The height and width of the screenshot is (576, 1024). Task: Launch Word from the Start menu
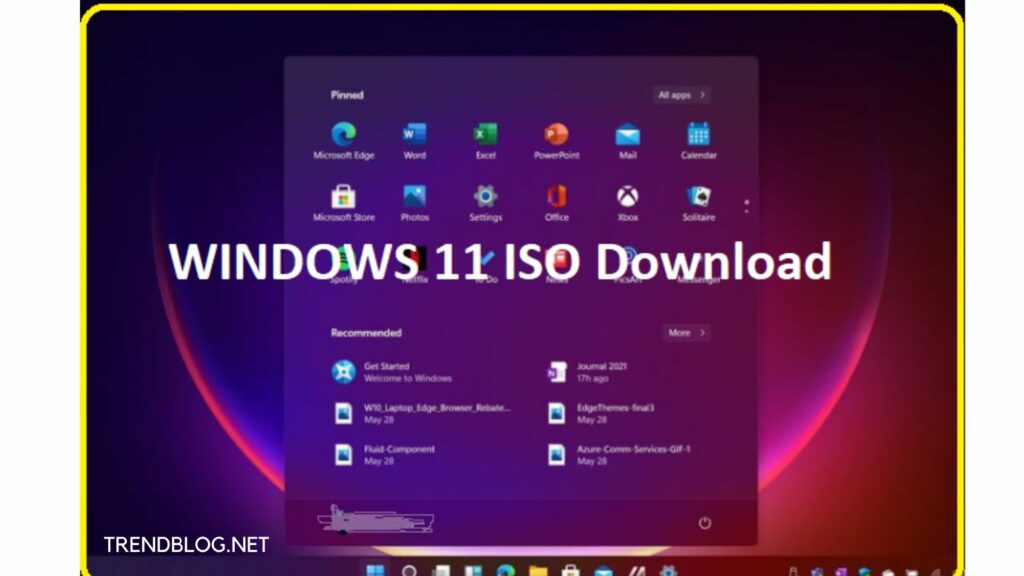[x=414, y=135]
